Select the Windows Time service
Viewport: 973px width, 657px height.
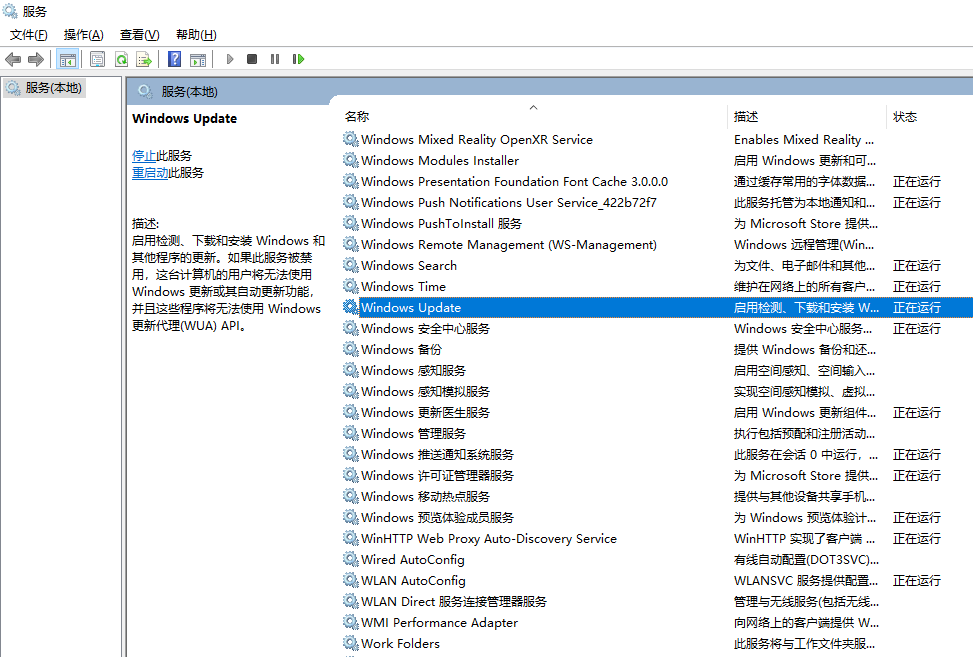(657, 287)
